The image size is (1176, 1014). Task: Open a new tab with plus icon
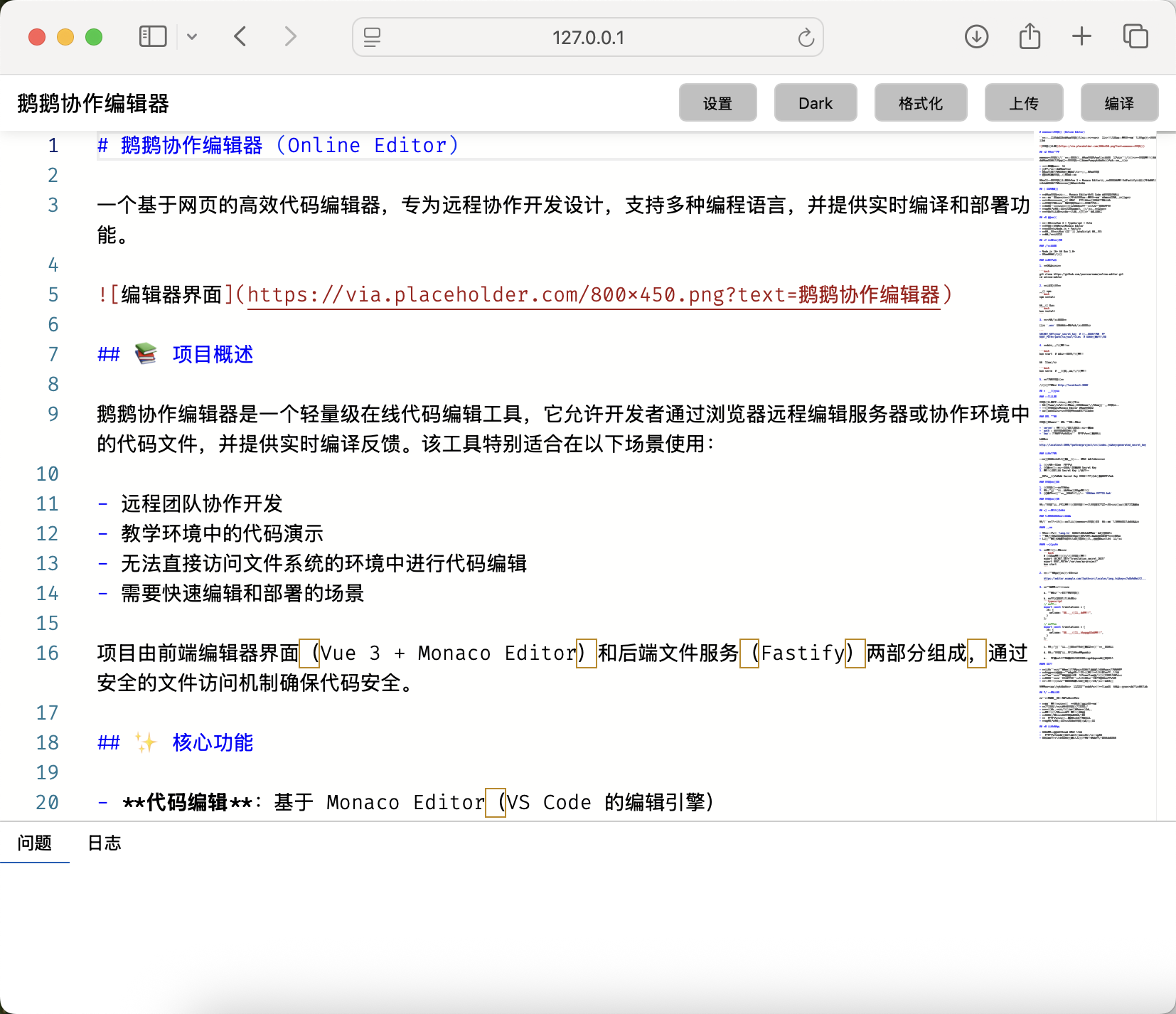point(1081,36)
